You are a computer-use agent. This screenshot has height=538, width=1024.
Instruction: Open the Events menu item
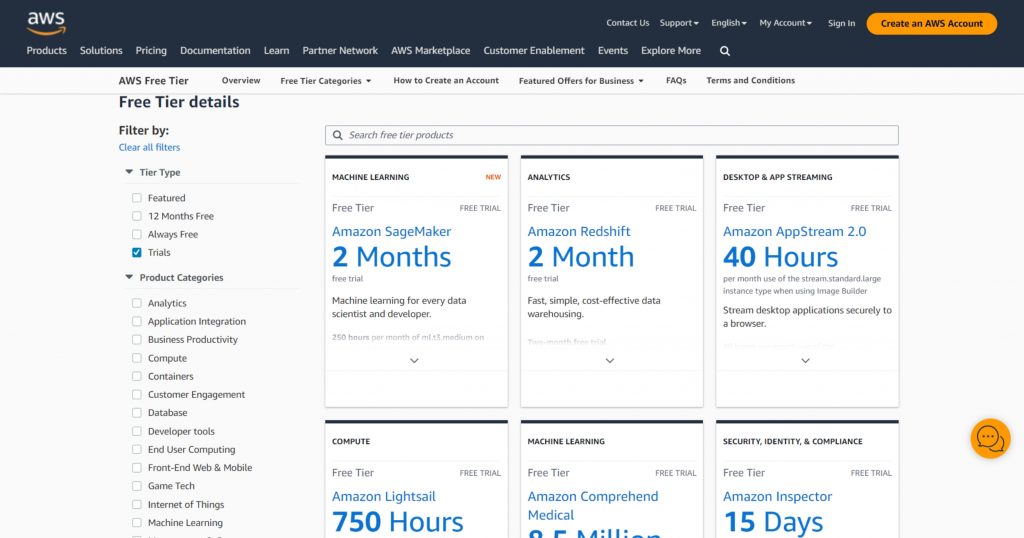(613, 50)
